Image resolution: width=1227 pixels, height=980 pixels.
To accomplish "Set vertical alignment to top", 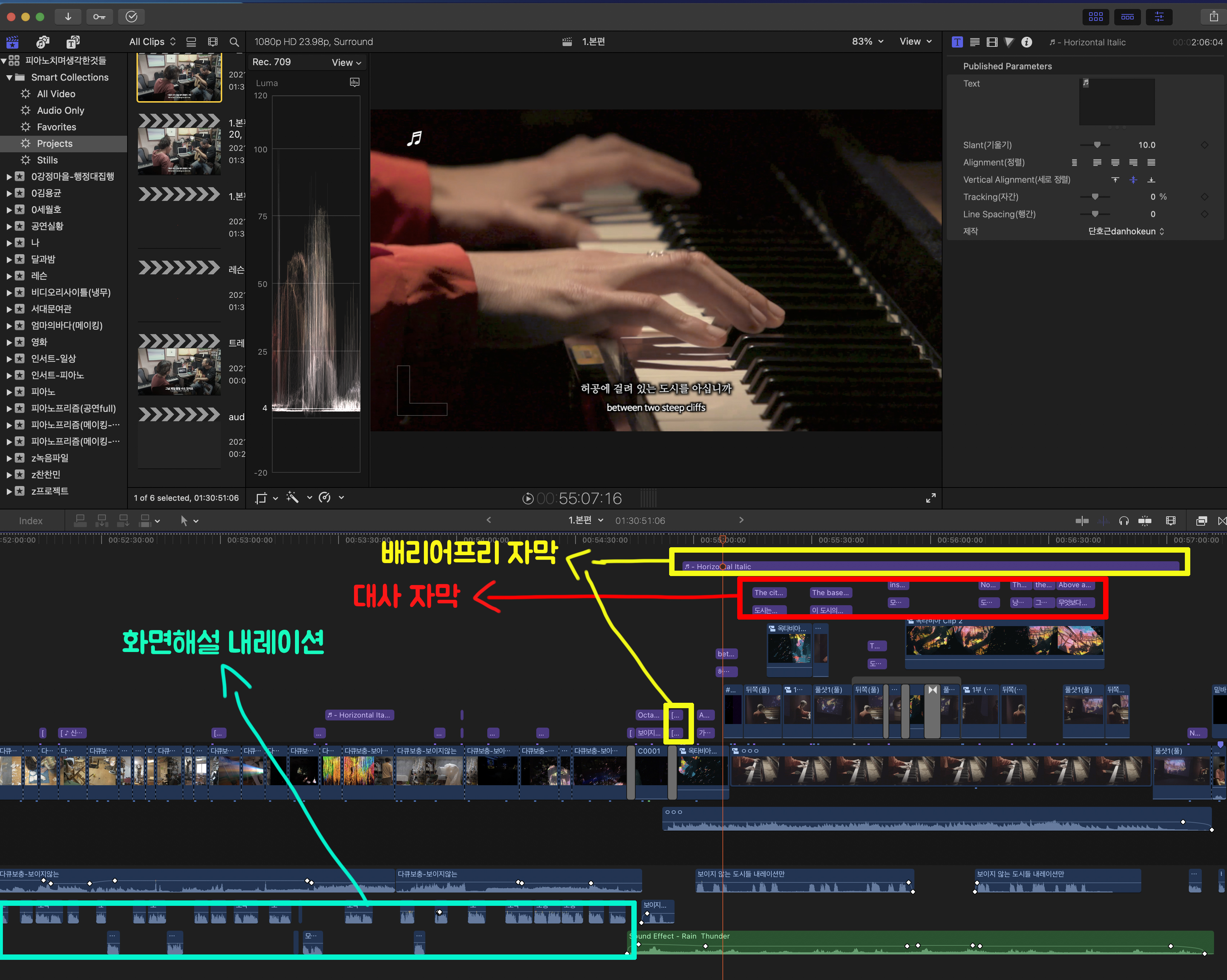I will coord(1115,180).
